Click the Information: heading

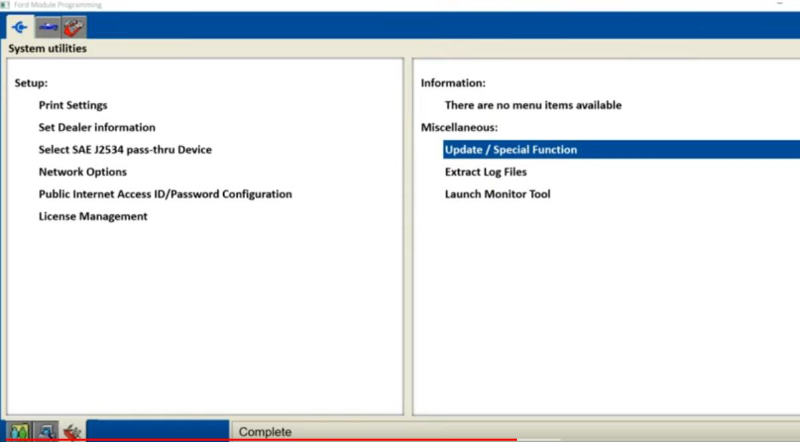coord(453,83)
